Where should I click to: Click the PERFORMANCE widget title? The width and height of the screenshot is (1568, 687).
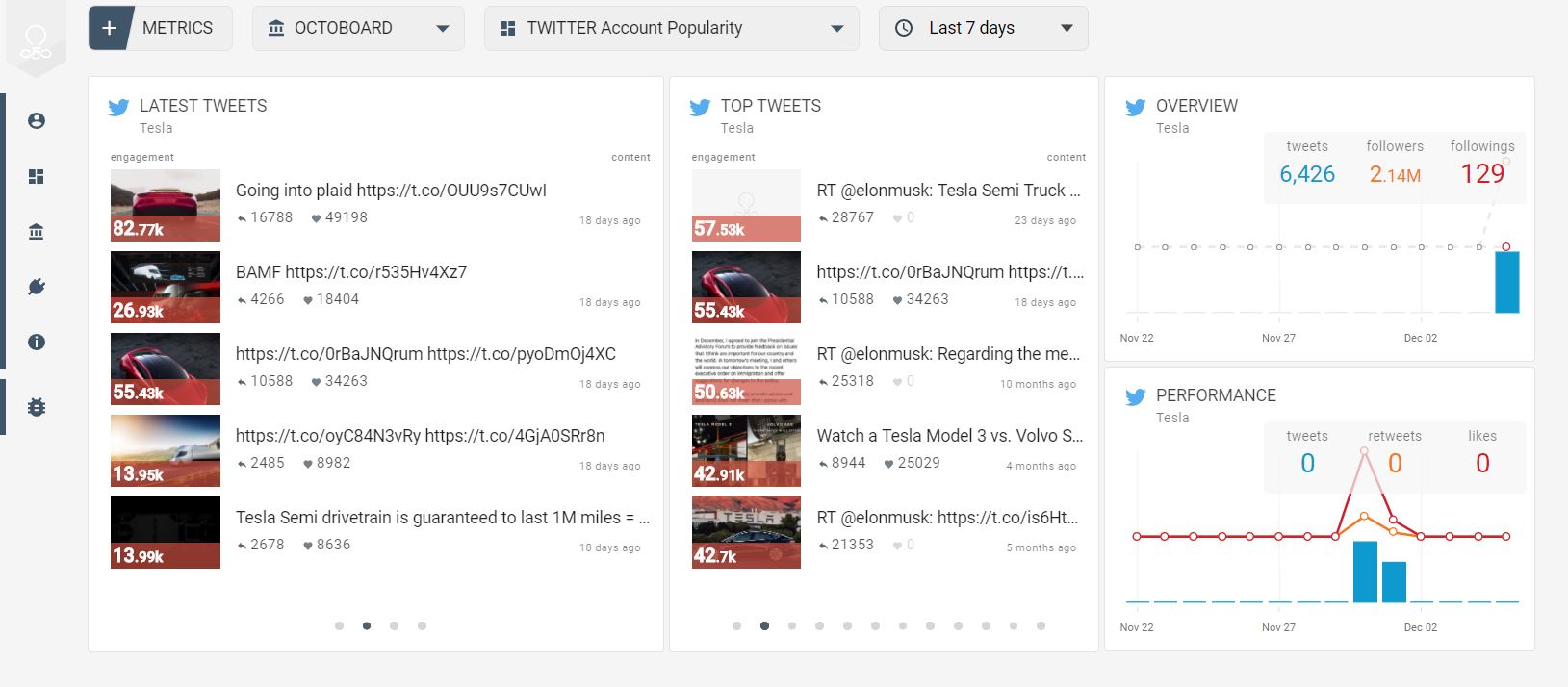1216,395
